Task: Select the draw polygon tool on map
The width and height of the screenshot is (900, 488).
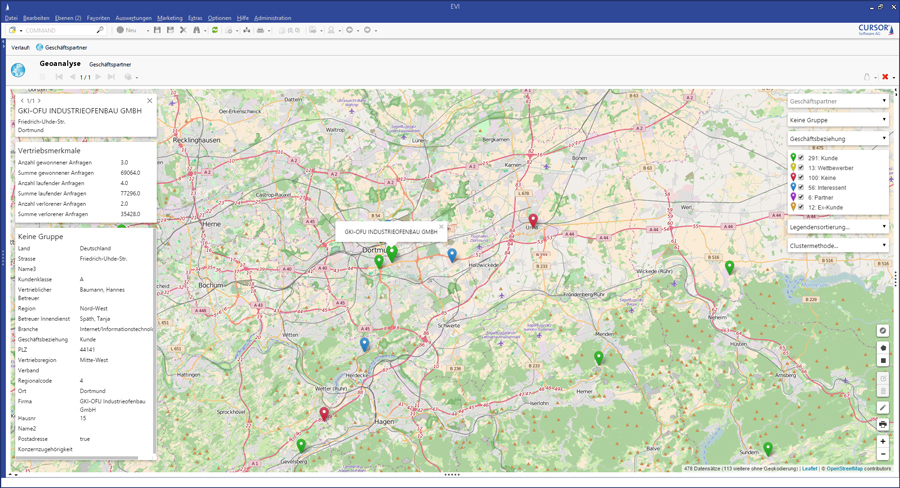Action: (882, 347)
